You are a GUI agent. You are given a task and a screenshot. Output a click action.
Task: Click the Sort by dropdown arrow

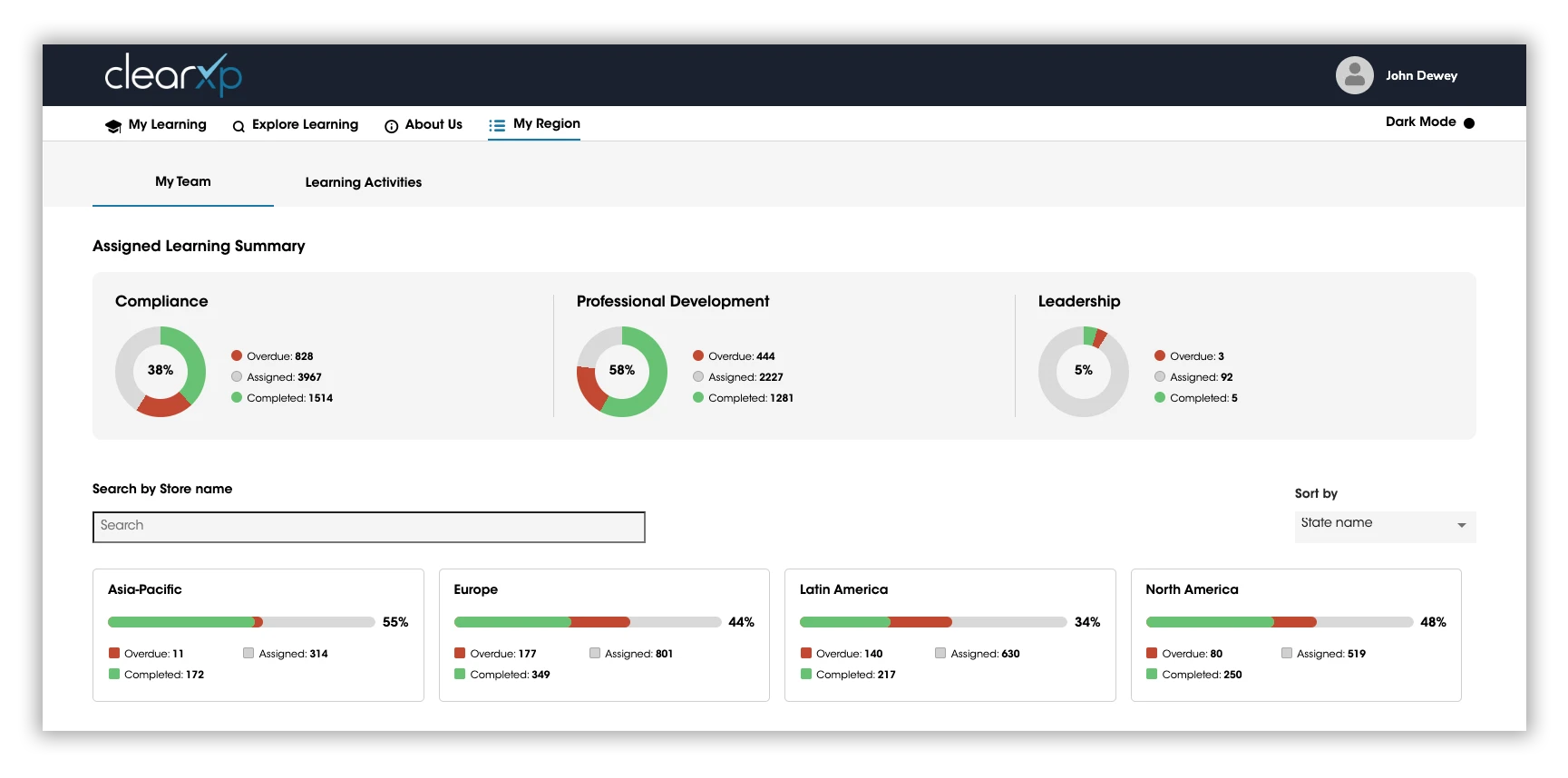(1461, 526)
